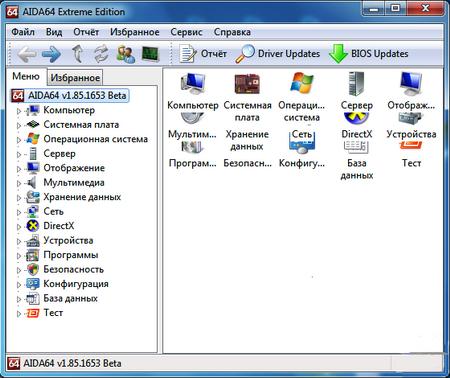This screenshot has height=378, width=450.
Task: Expand the Компьютер tree node
Action: 19,111
